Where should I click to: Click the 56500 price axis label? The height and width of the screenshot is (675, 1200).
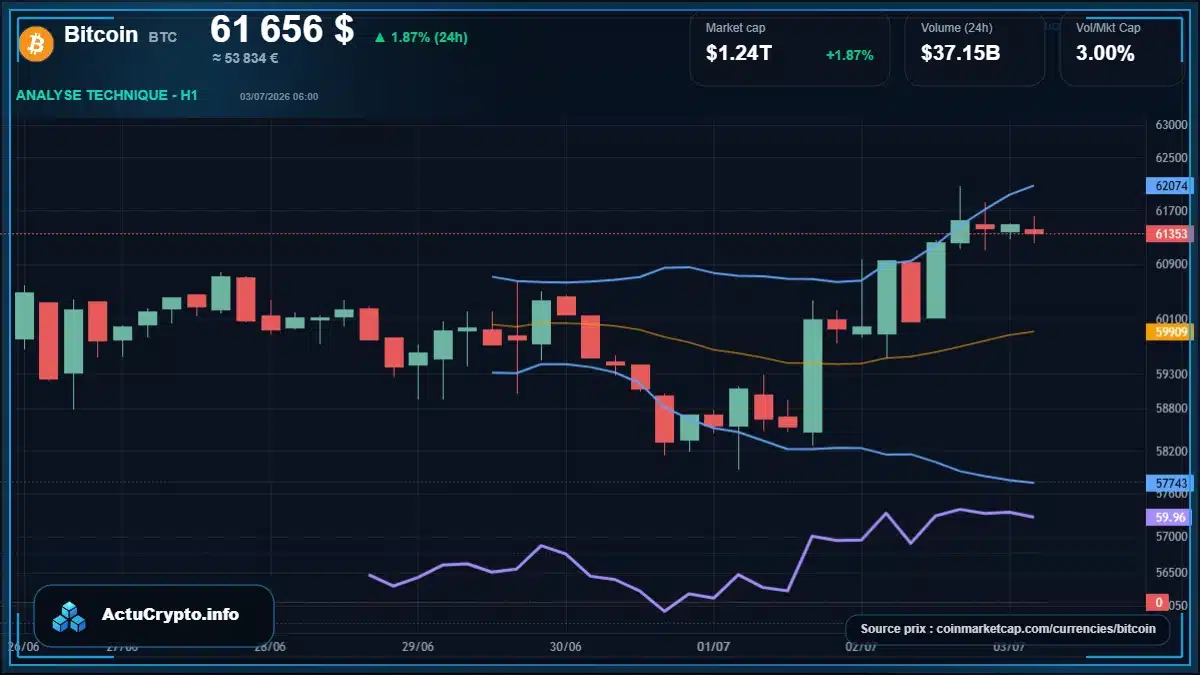(x=1171, y=573)
